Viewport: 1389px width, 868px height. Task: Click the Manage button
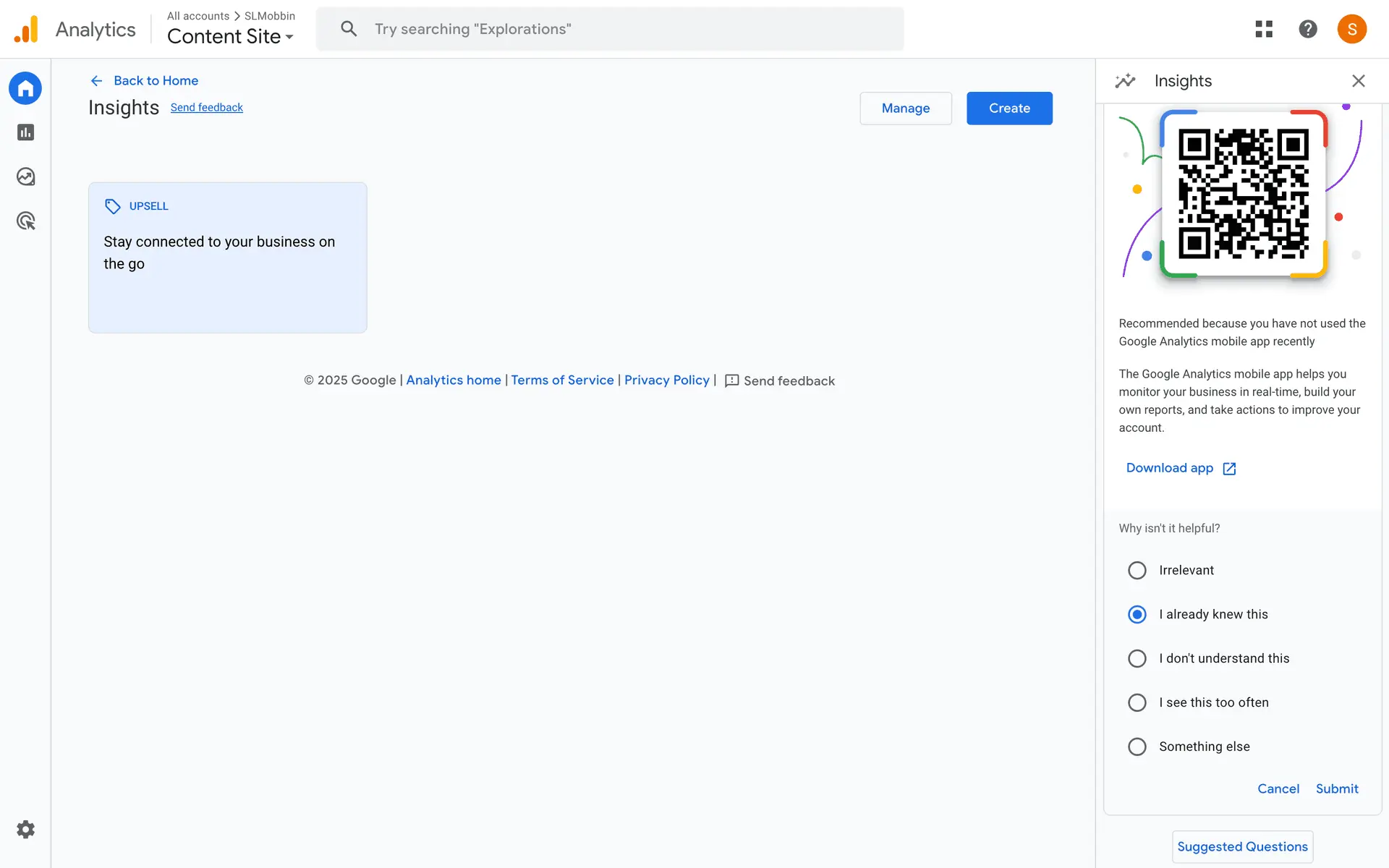(x=905, y=109)
